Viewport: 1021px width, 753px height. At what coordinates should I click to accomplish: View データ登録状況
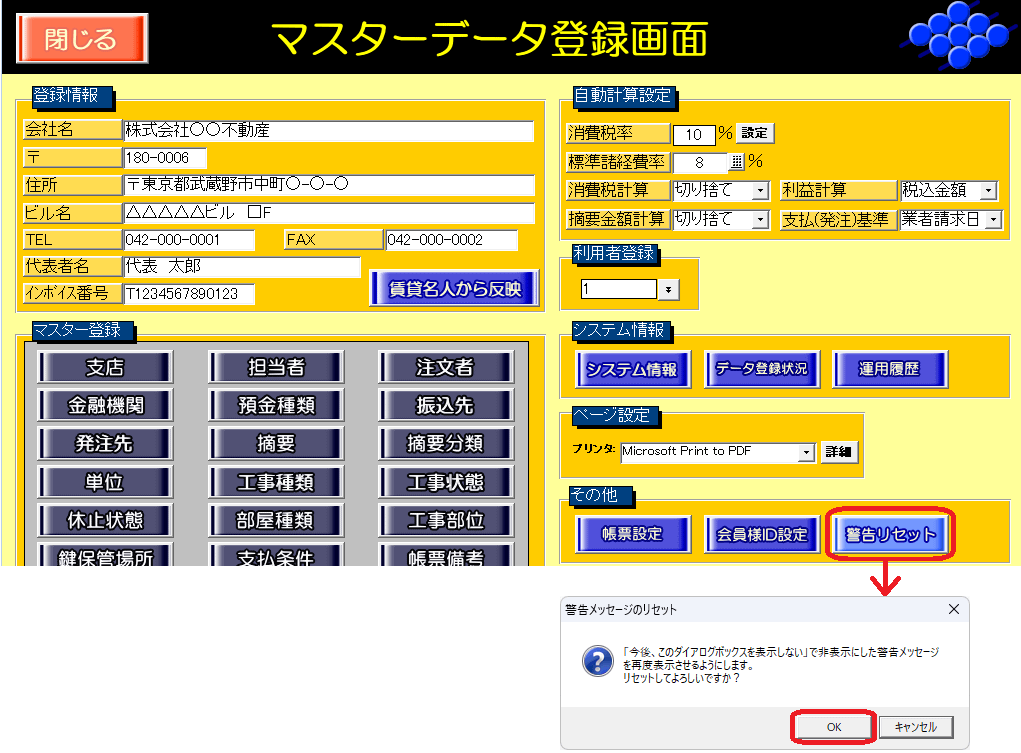761,369
